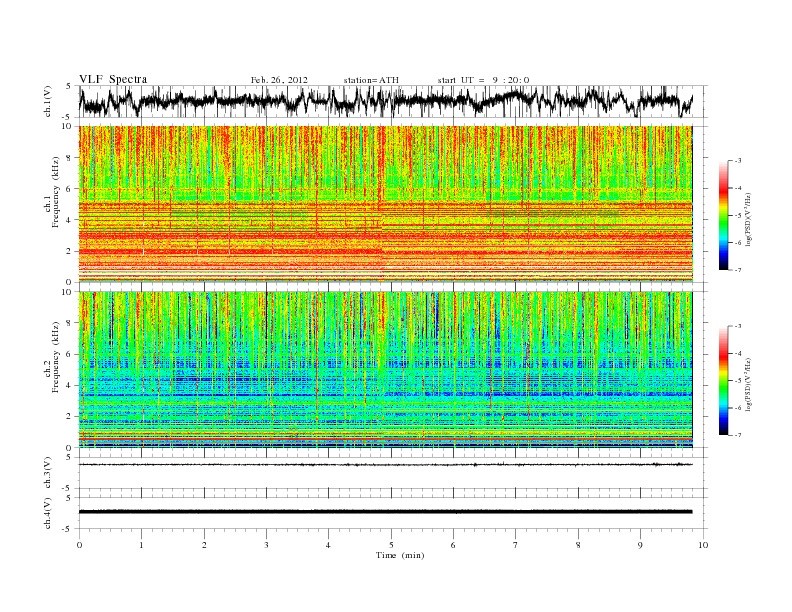Click the time axis tick label "0"
Screen dimensions: 792x612
[x=79, y=545]
